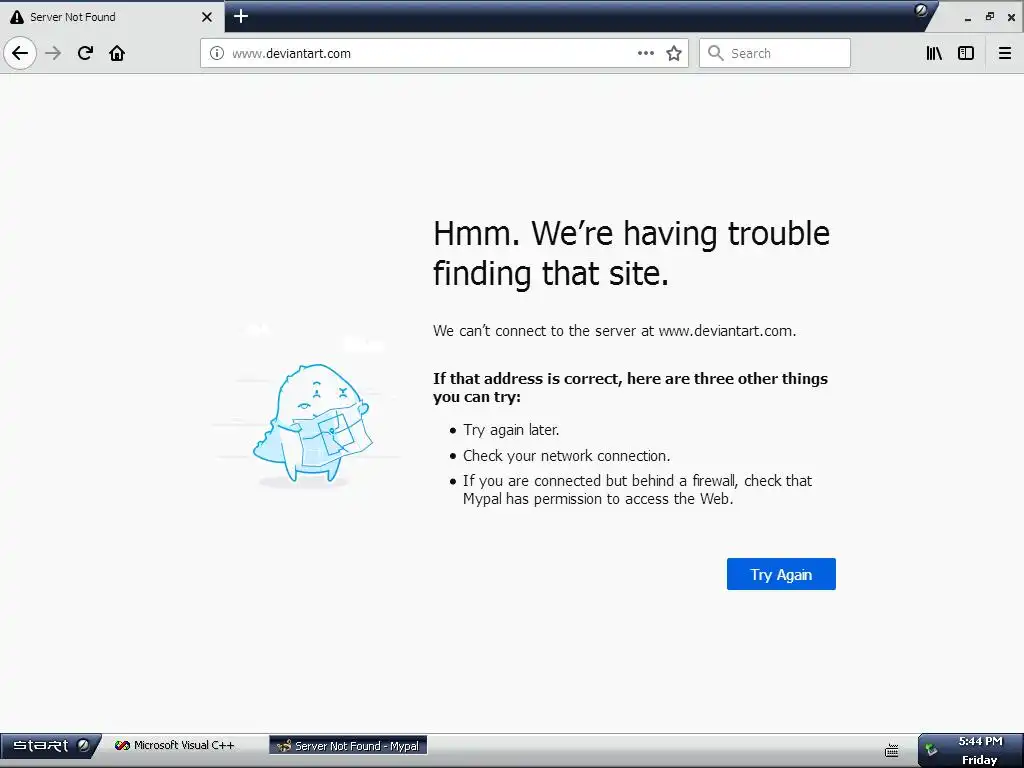This screenshot has width=1024, height=768.
Task: Click heading "Hmm. We're having trouble finding that site."
Action: (631, 253)
